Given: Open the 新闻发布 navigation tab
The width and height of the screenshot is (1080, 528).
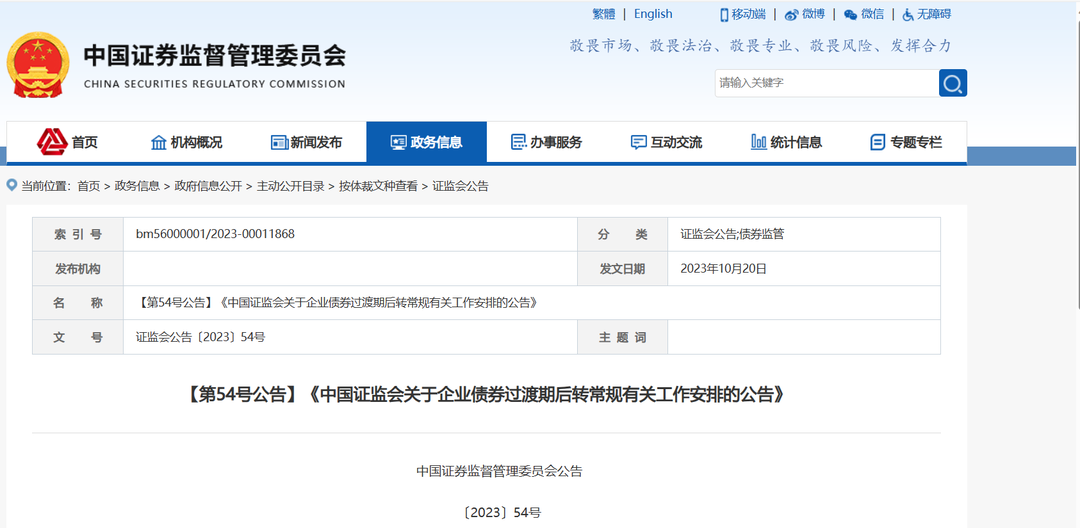Looking at the screenshot, I should (x=307, y=142).
